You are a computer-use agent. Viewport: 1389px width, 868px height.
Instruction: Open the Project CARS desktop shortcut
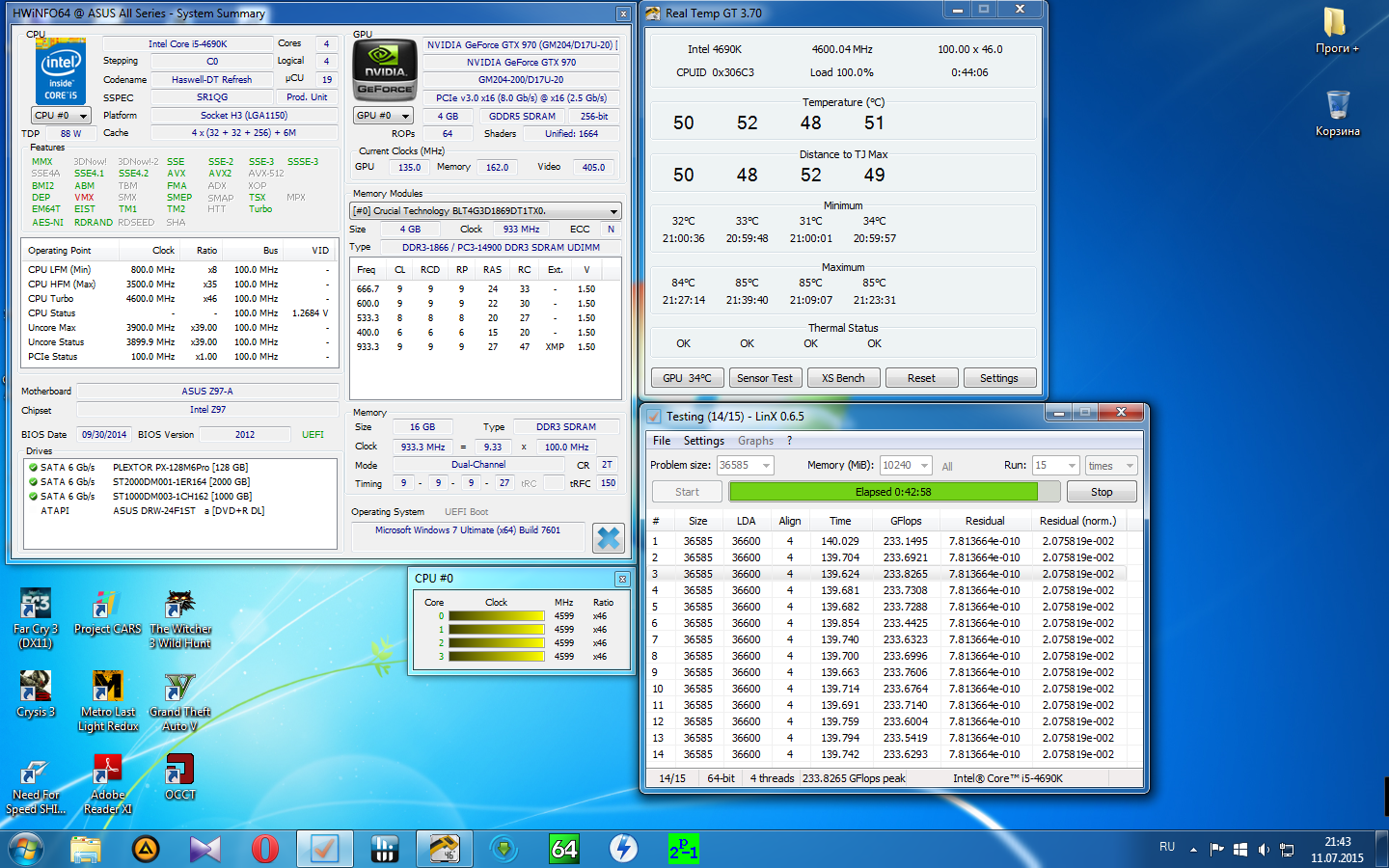coord(107,608)
